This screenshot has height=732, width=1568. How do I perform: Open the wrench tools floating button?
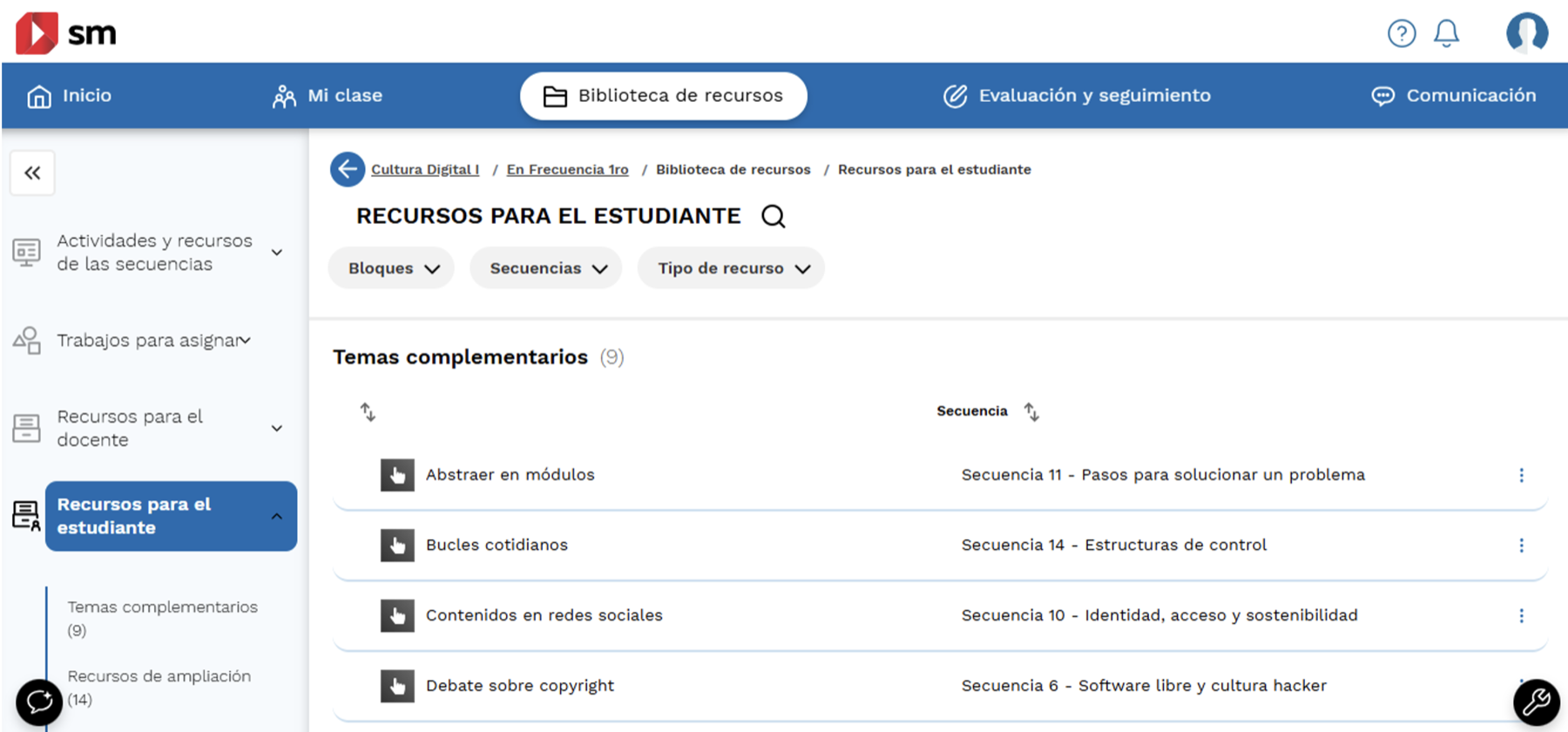point(1537,701)
